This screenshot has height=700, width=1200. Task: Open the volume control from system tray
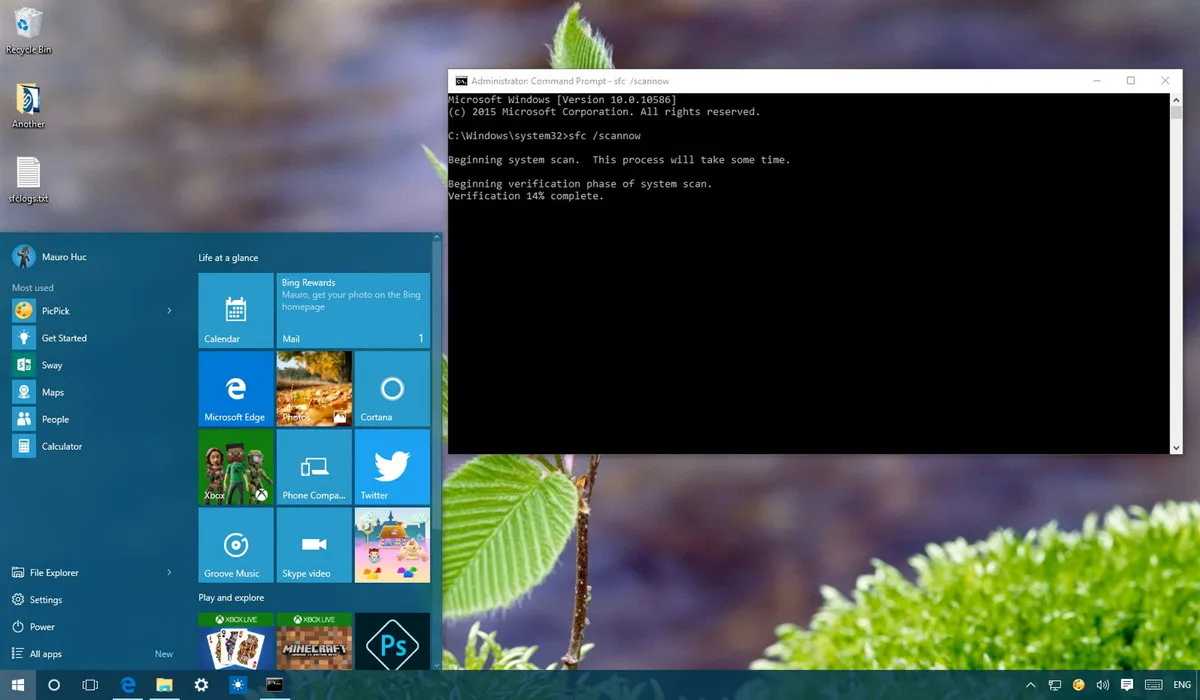click(x=1103, y=686)
